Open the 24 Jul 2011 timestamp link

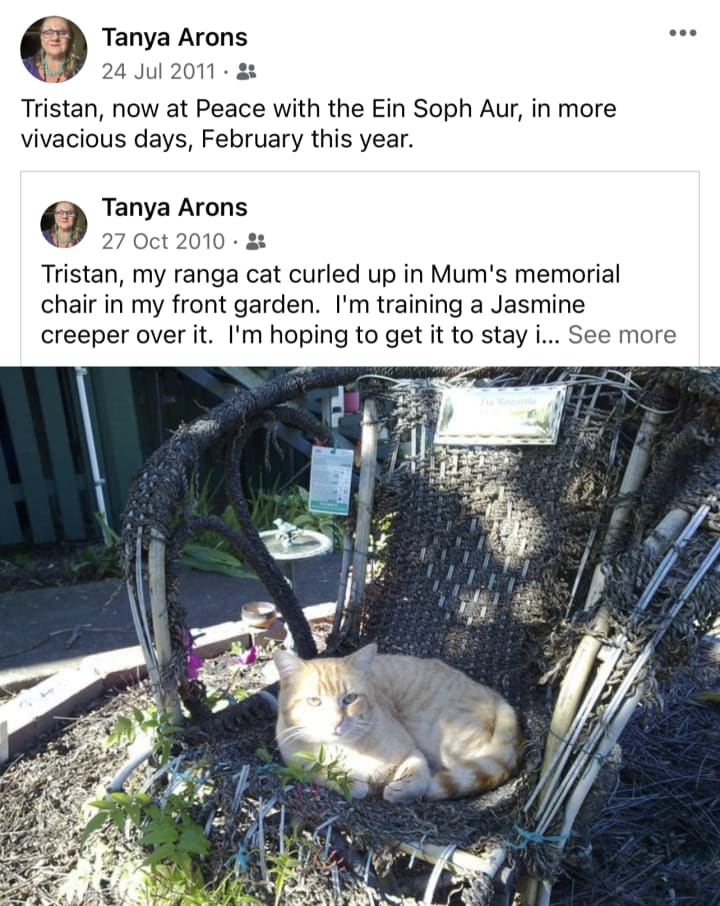[x=158, y=72]
